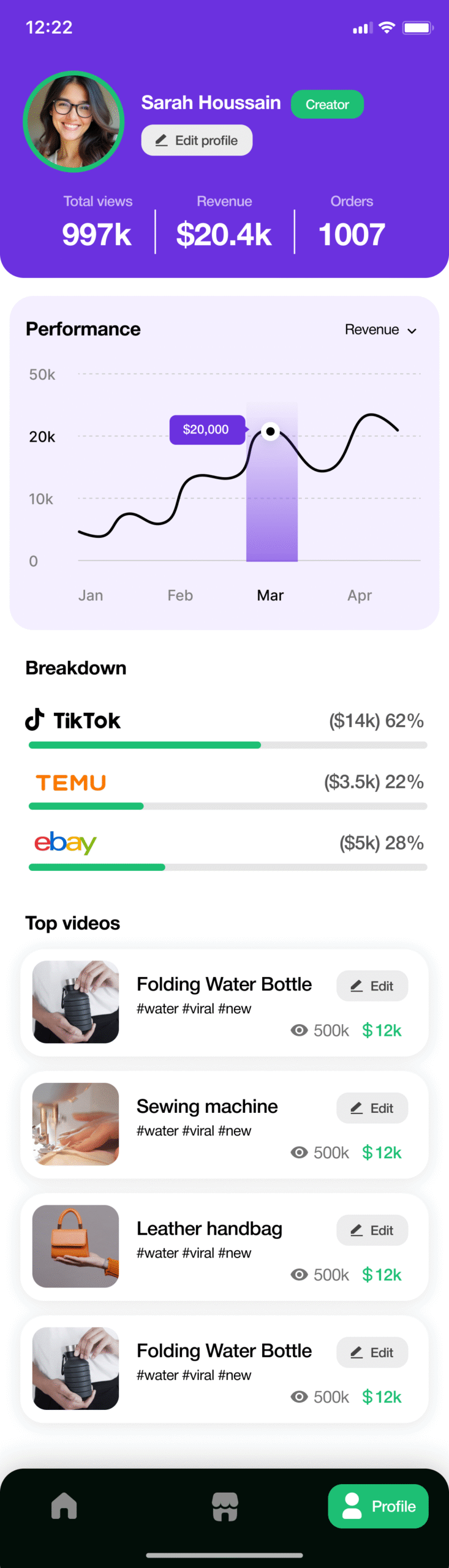Select the Profile tab

pos(378,1506)
